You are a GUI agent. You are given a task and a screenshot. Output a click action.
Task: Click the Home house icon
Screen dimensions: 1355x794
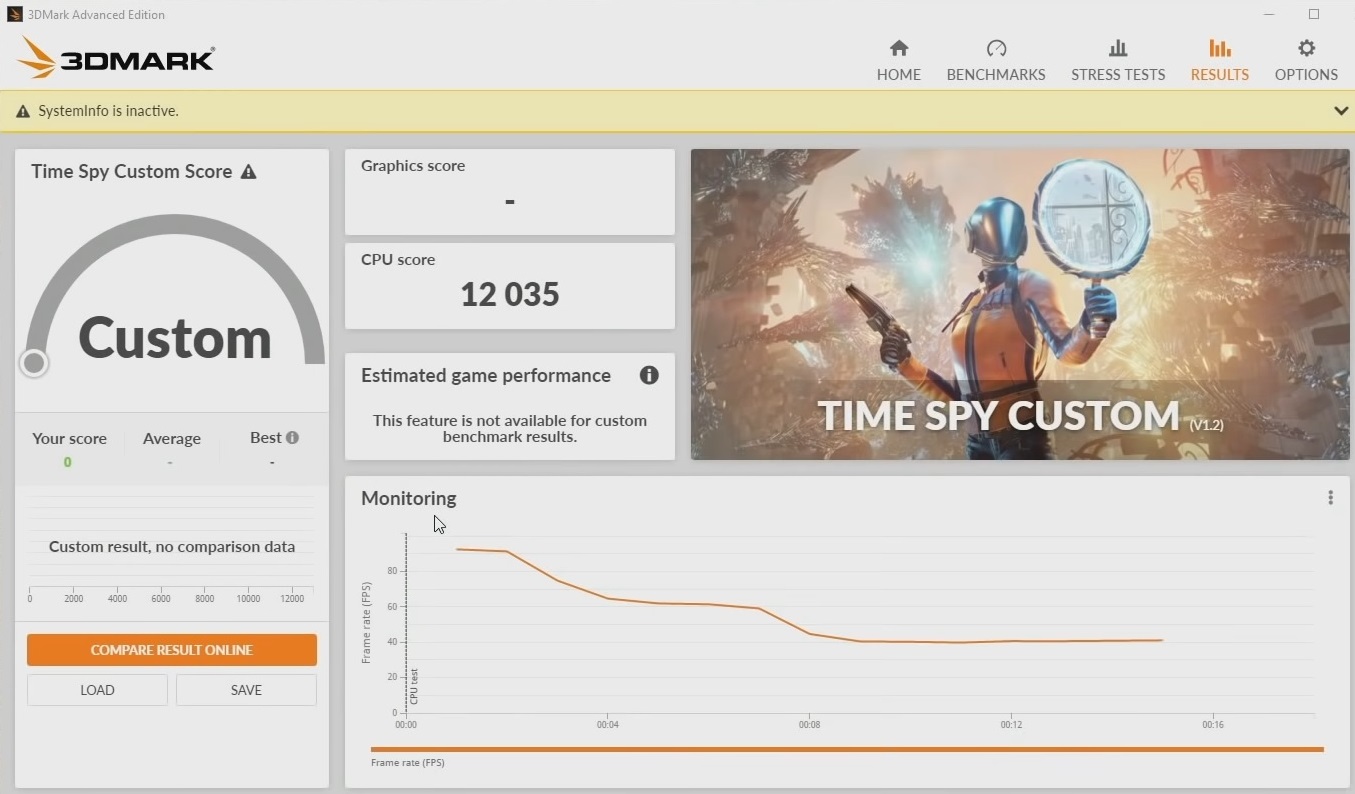pos(899,48)
